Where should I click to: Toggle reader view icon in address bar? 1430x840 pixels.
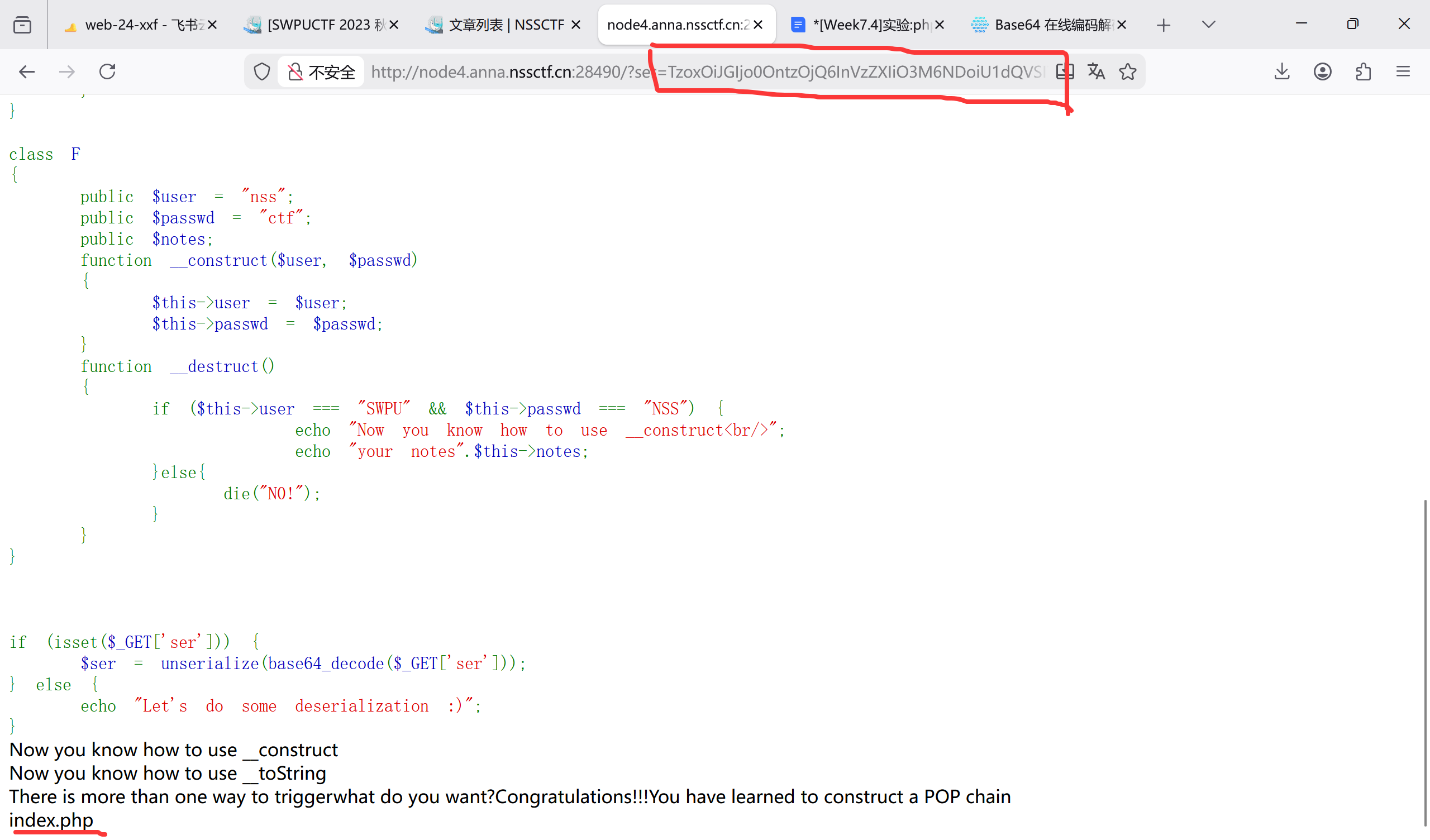[1065, 72]
